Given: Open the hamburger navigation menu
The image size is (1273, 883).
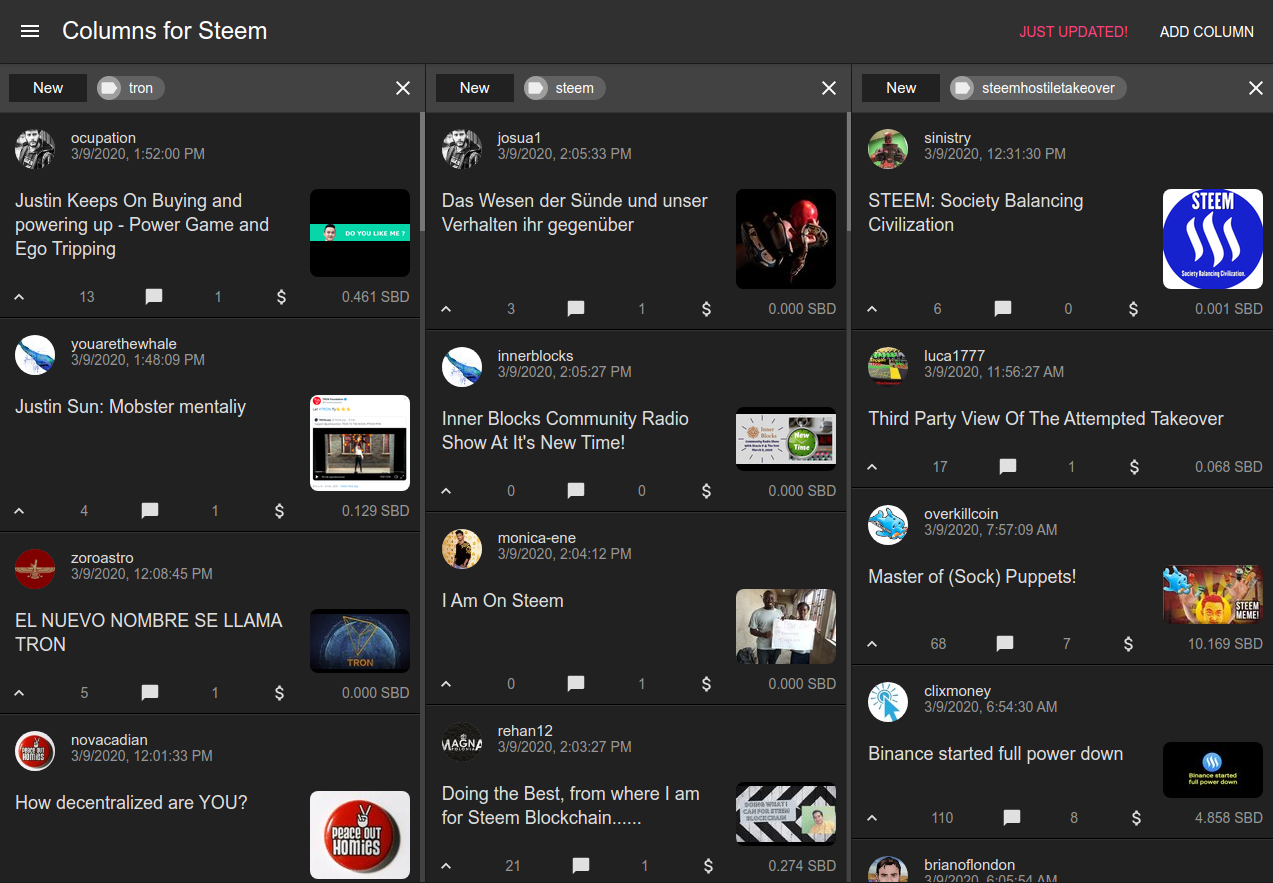Looking at the screenshot, I should pyautogui.click(x=30, y=31).
